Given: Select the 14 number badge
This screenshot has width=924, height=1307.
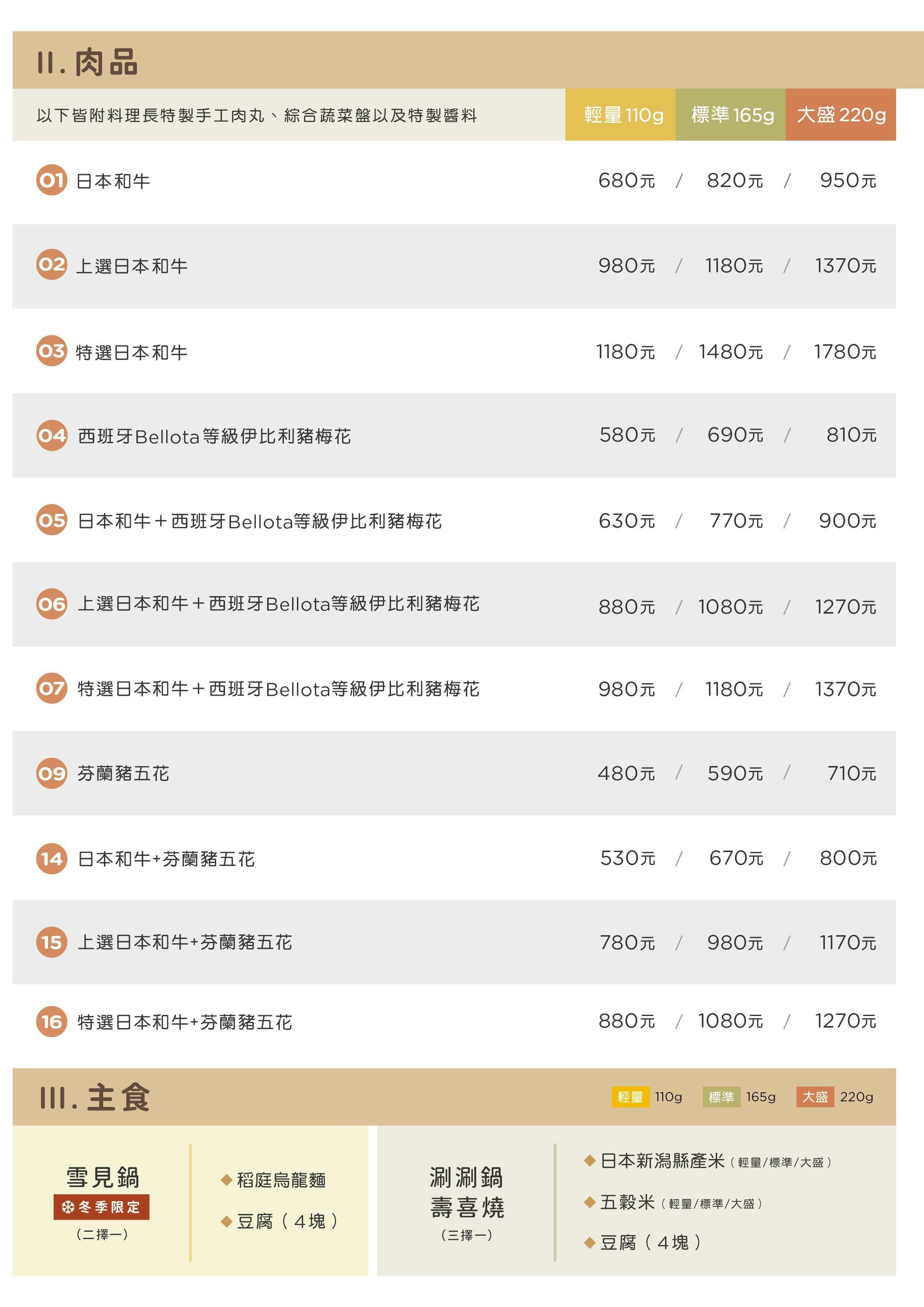Looking at the screenshot, I should (x=52, y=858).
